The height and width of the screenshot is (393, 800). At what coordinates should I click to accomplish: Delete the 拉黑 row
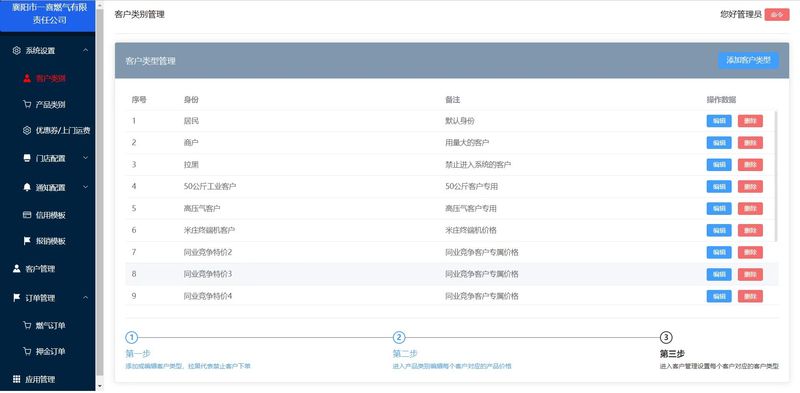click(x=750, y=165)
